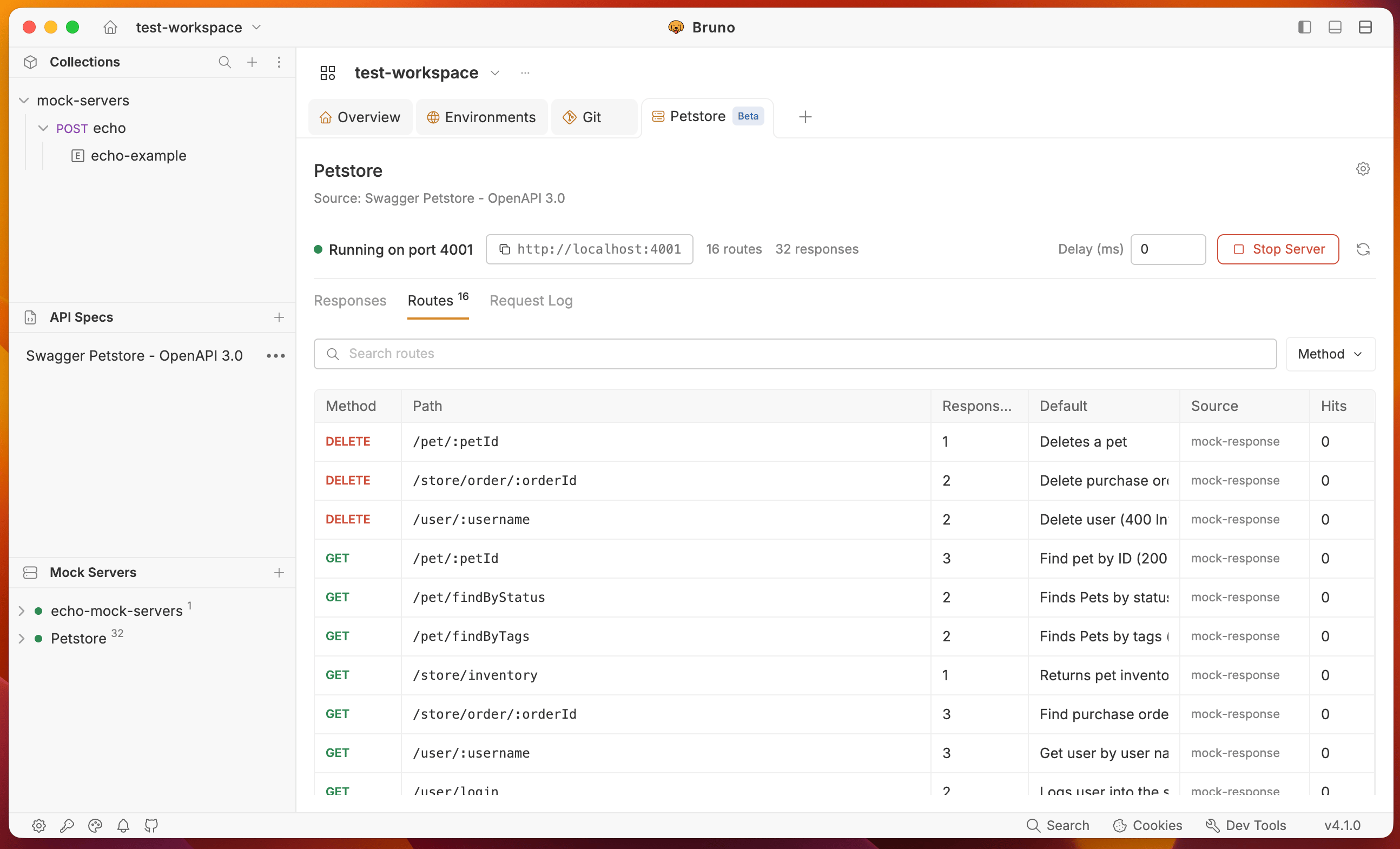This screenshot has width=1400, height=849.
Task: Open the GitHub icon in status bar
Action: pos(151,825)
